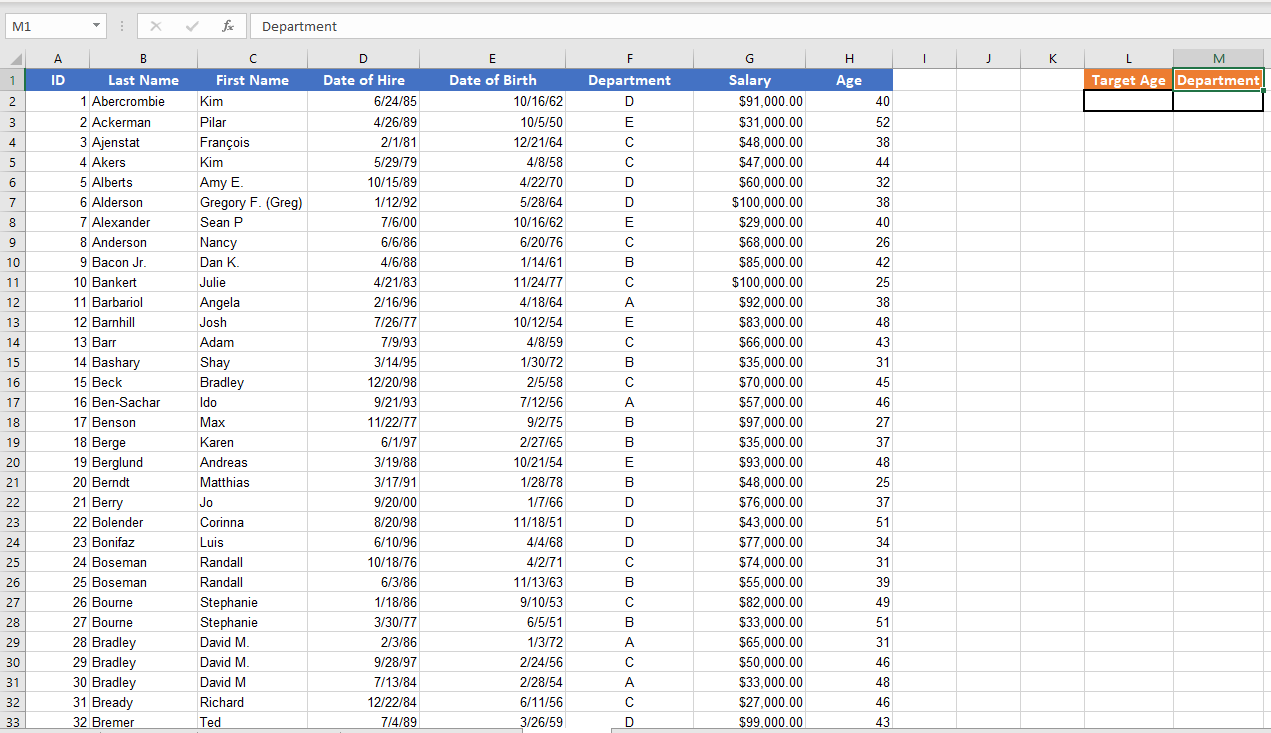Click an empty cell in column J
Screen dimensions: 1271x733
[988, 202]
